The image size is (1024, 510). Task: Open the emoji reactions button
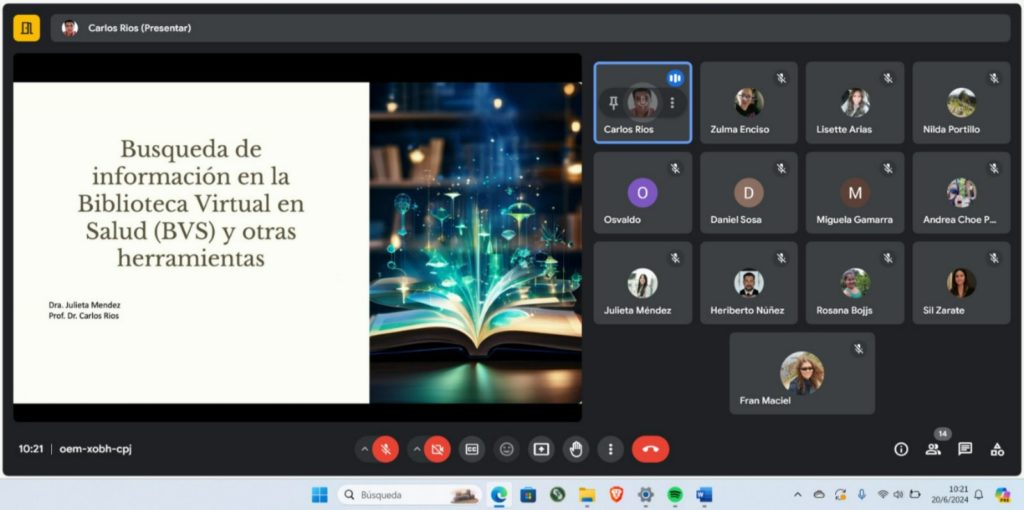tap(507, 449)
